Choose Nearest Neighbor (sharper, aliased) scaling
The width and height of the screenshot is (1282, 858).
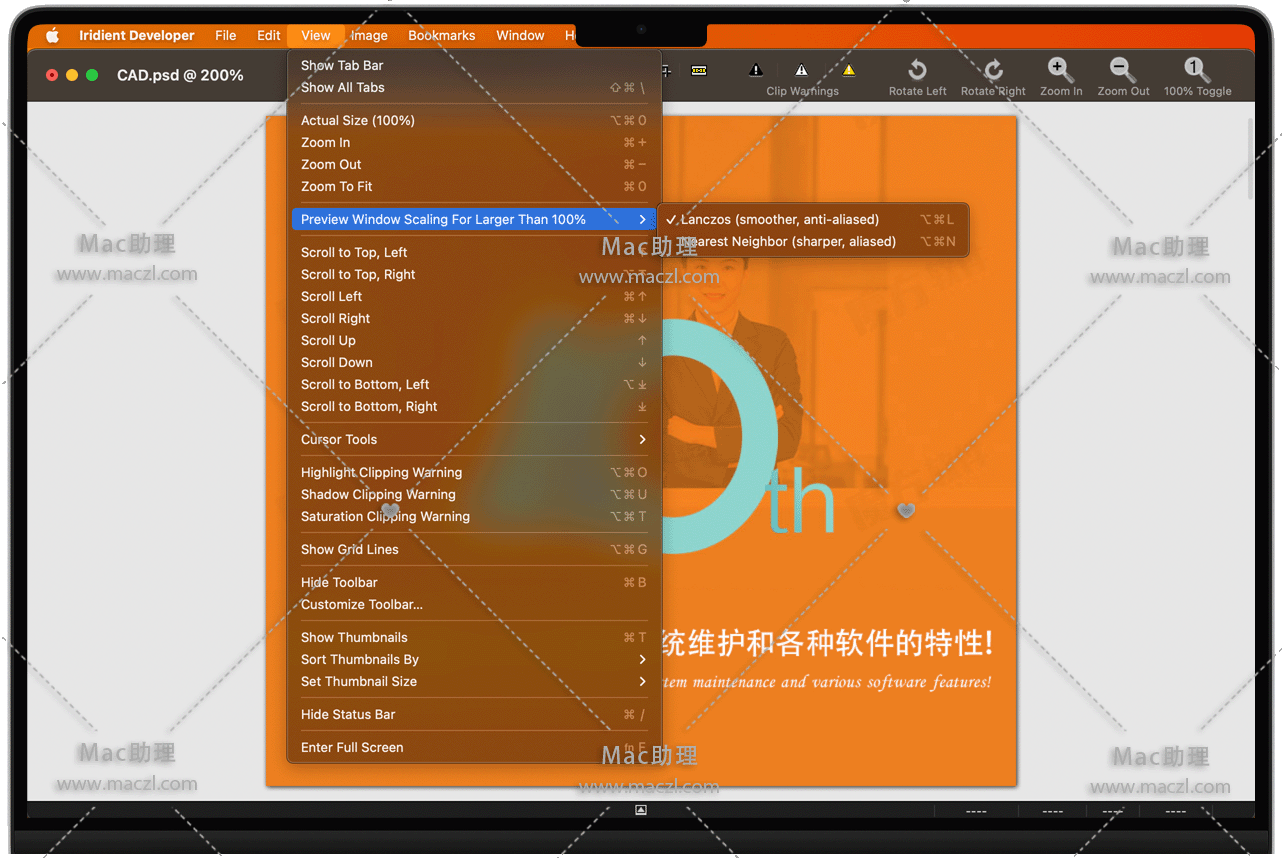(x=789, y=241)
